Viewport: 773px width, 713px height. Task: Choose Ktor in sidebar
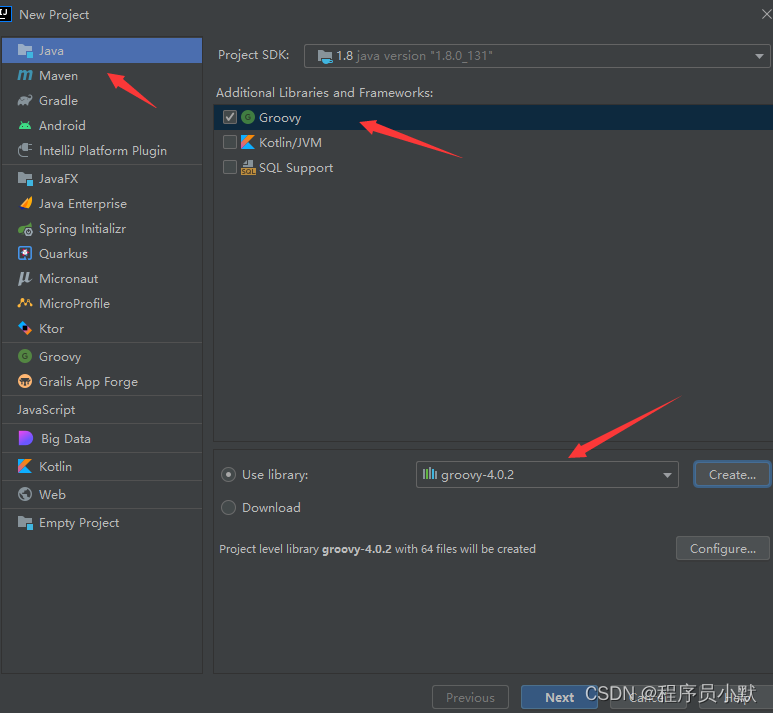tap(102, 328)
